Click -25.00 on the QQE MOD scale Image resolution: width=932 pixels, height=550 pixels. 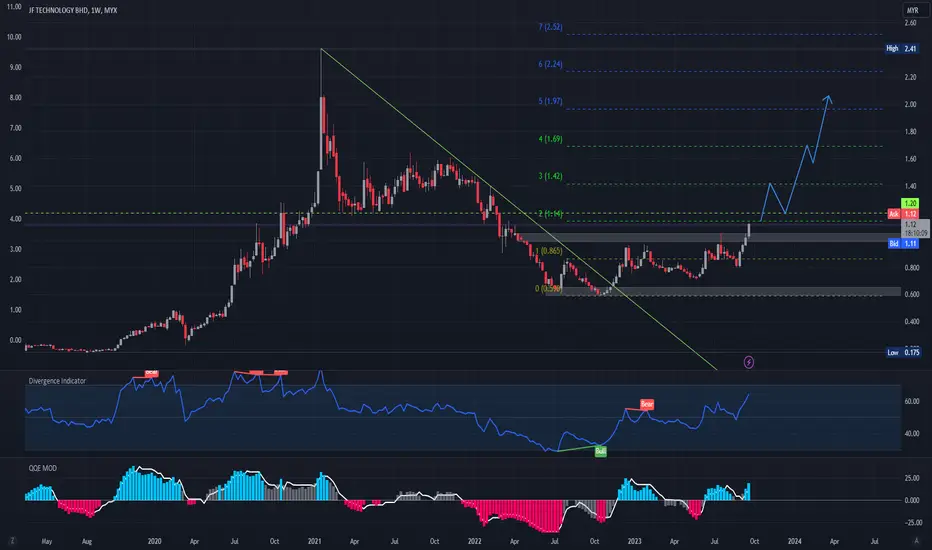(x=913, y=523)
